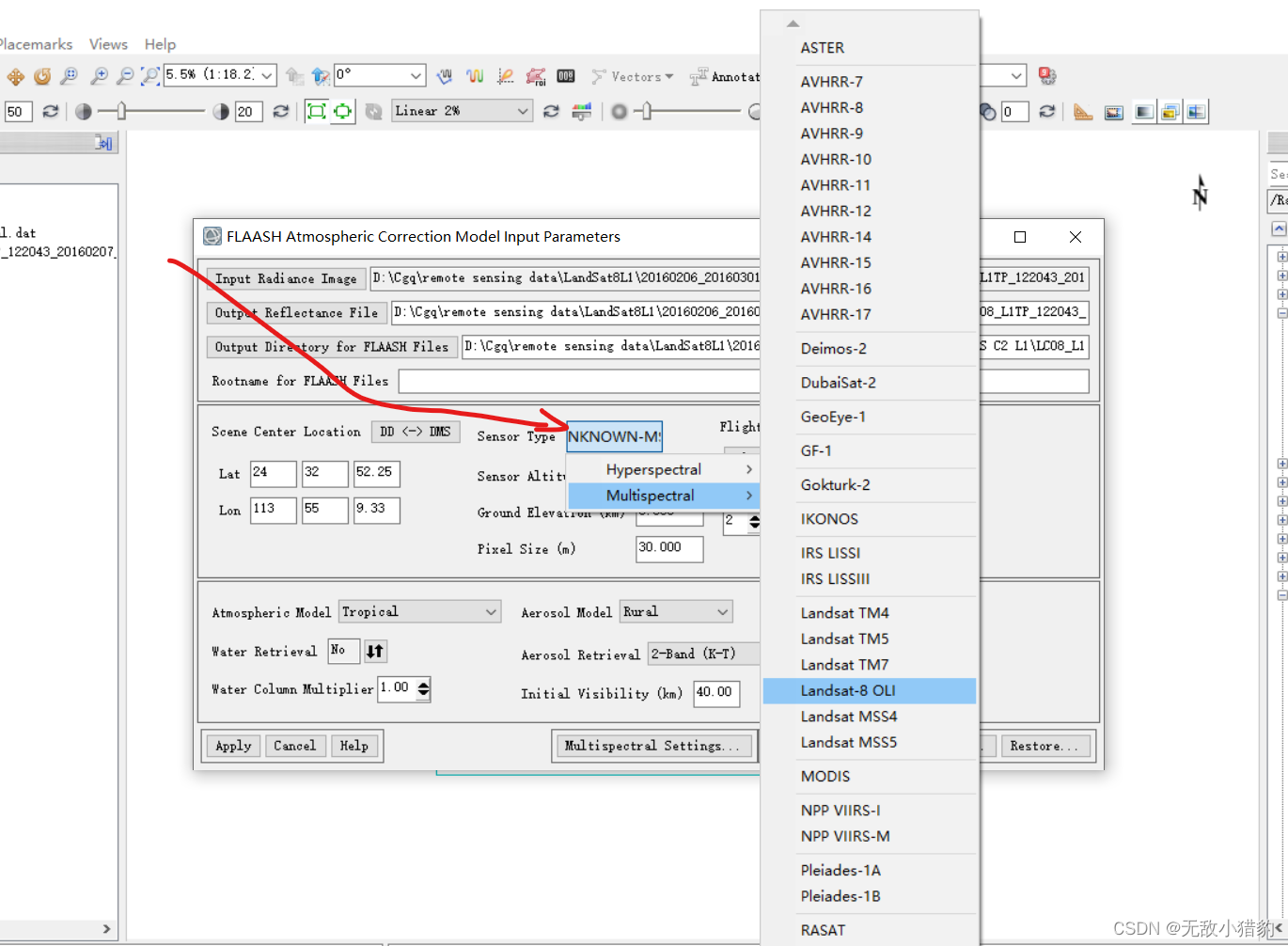Toggle DD <-> DMS coordinate format
1288x946 pixels.
[x=416, y=432]
